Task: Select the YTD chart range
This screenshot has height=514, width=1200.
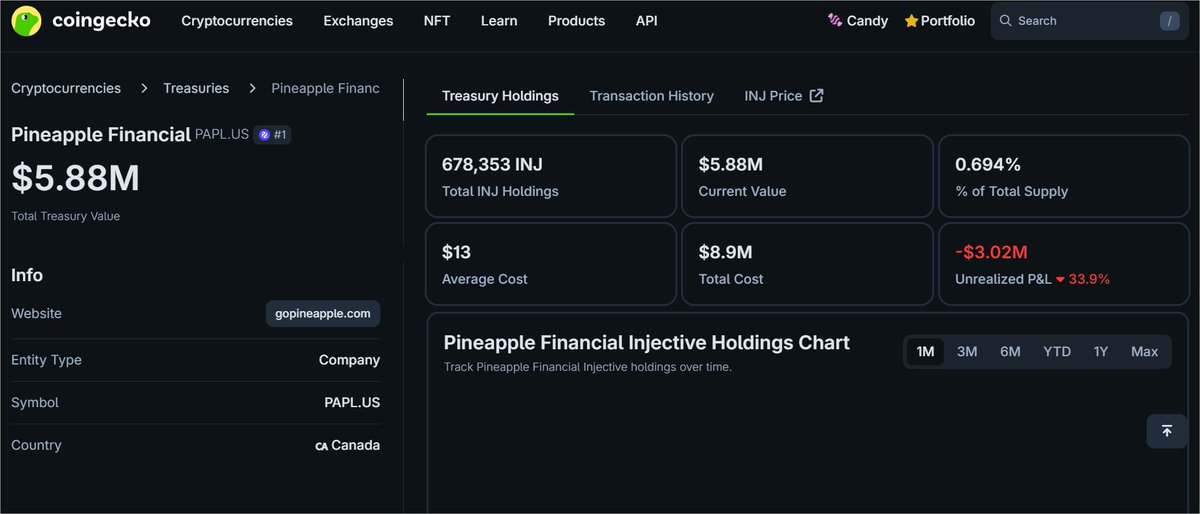Action: coord(1057,351)
